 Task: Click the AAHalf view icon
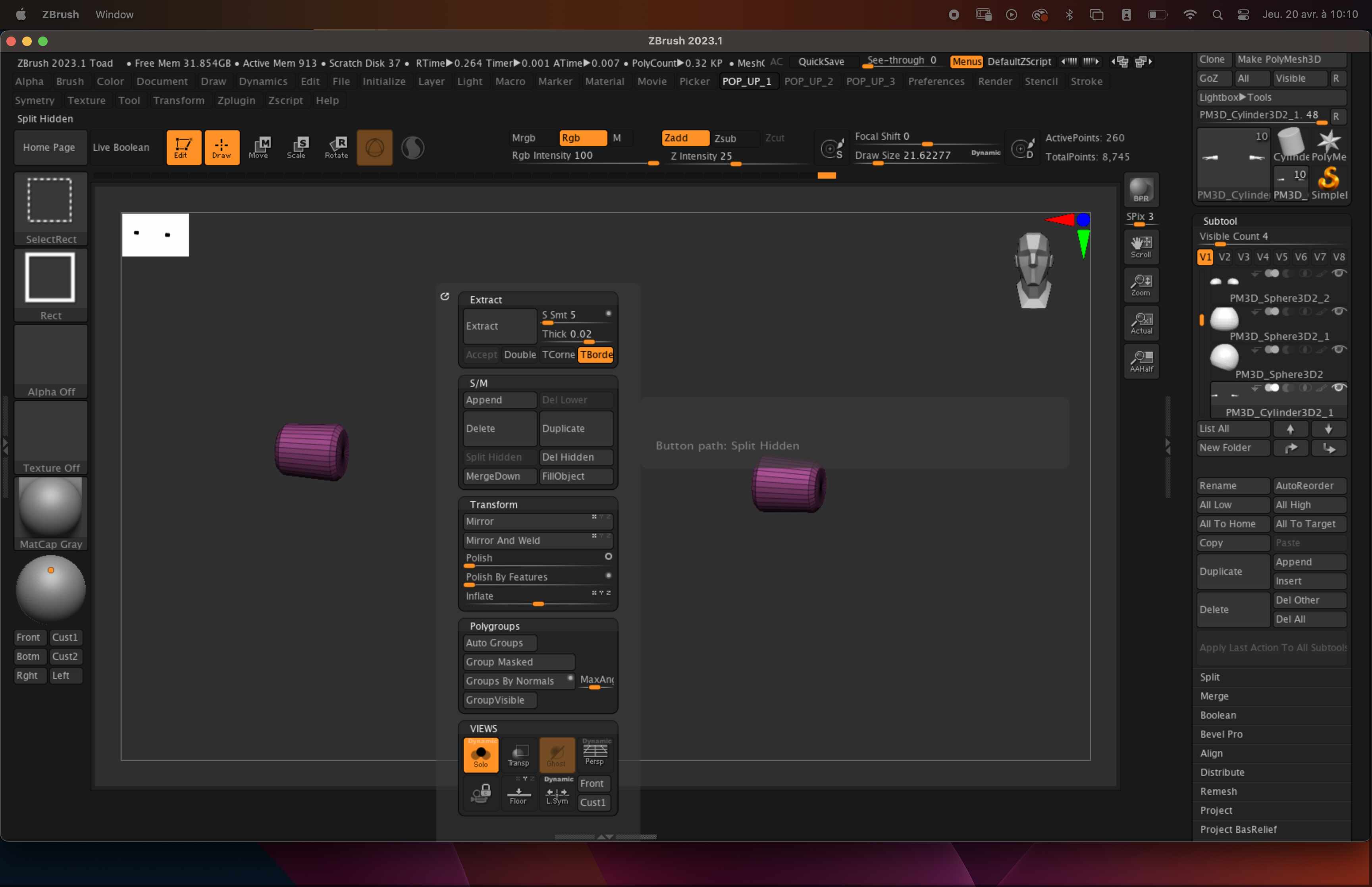click(x=1141, y=361)
